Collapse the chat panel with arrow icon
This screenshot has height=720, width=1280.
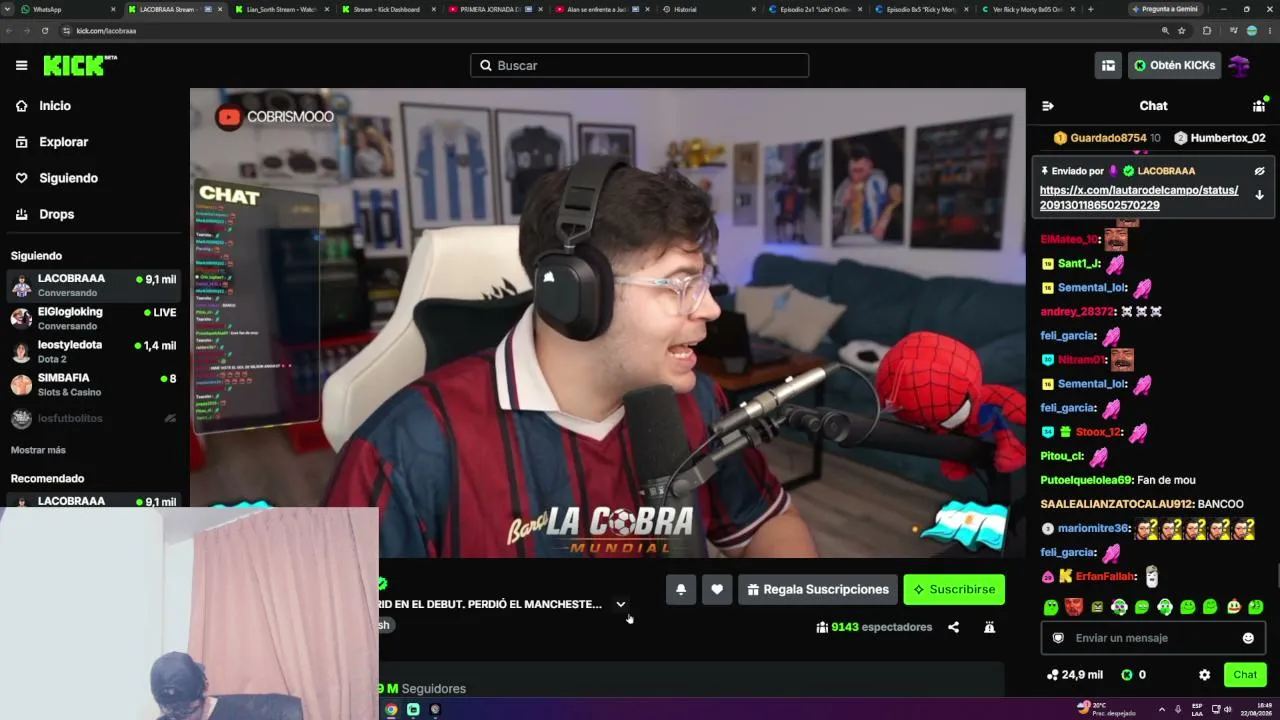(x=1047, y=106)
